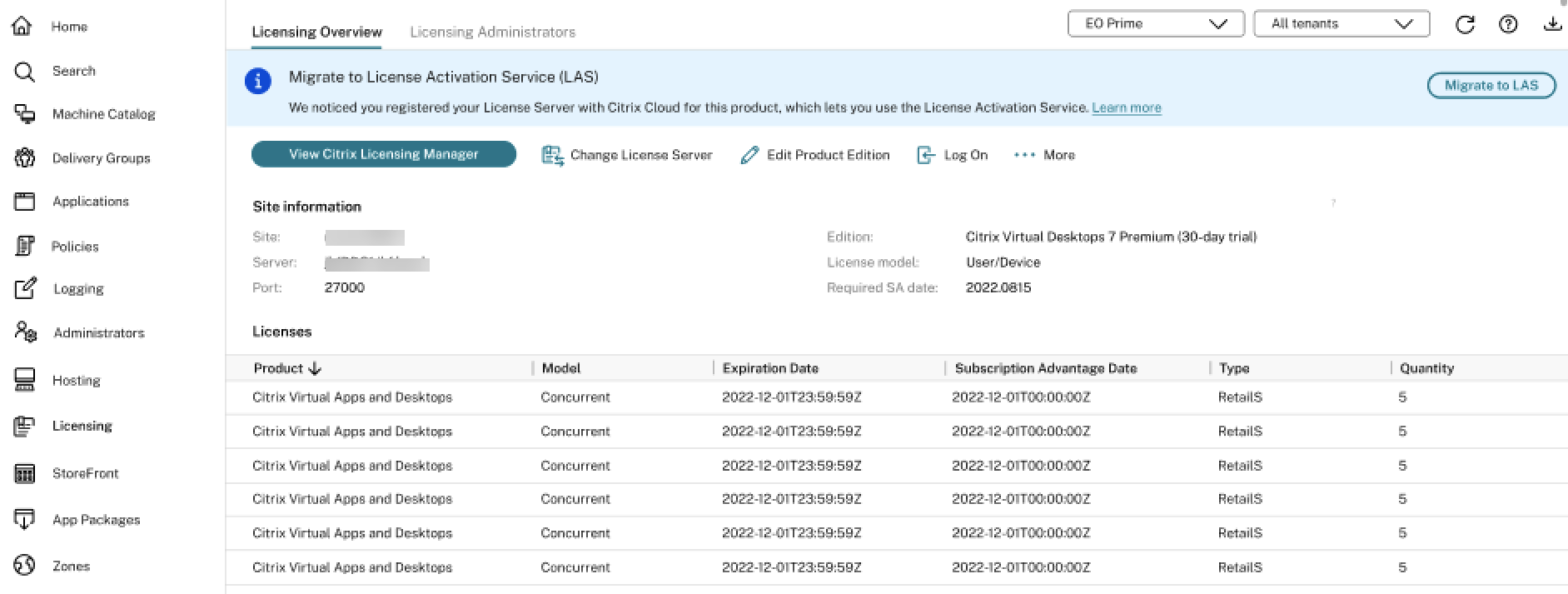Open the All tenants dropdown
Viewport: 1568px width, 594px height.
pyautogui.click(x=1342, y=23)
